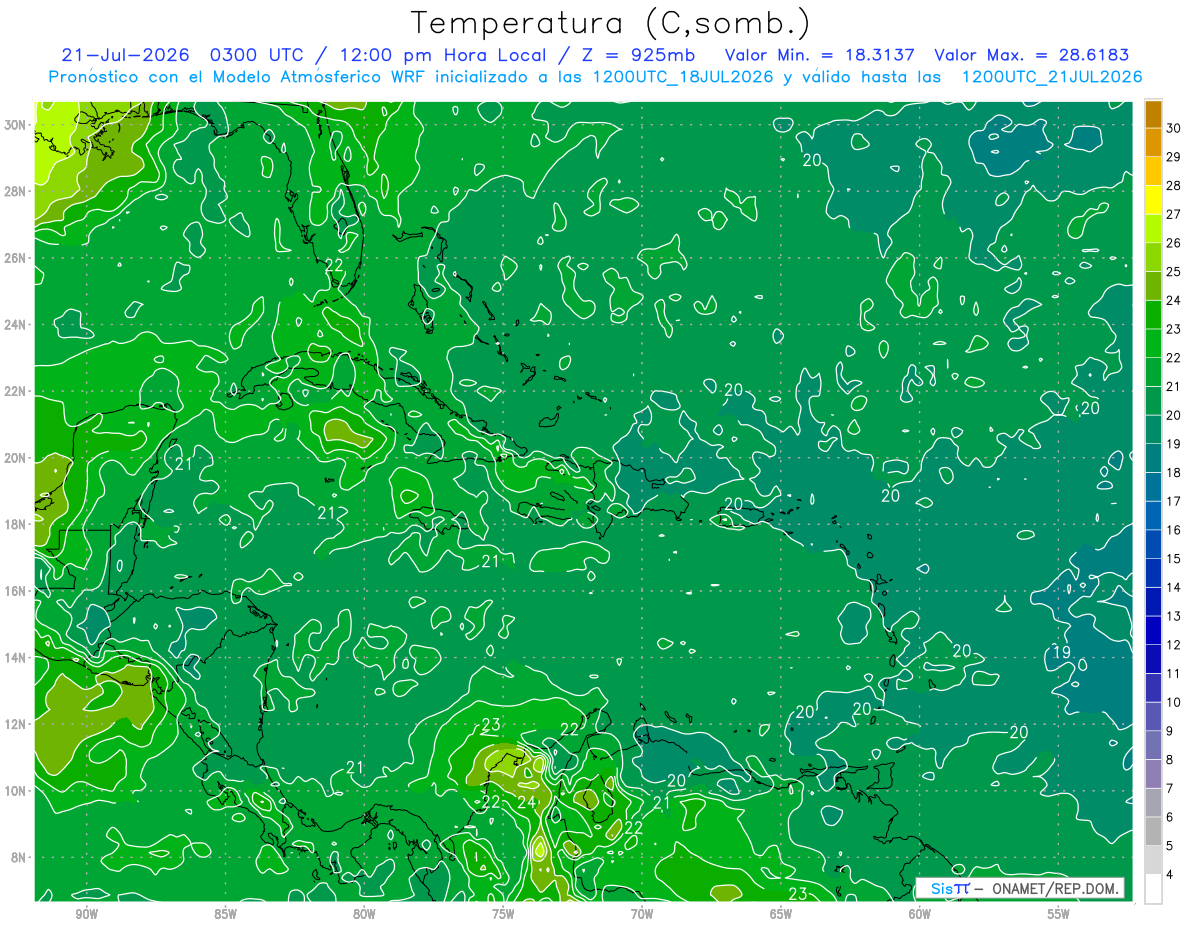Click the blue colorbar swatch between 14 and 15
This screenshot has height=927, width=1200.
pos(1153,573)
